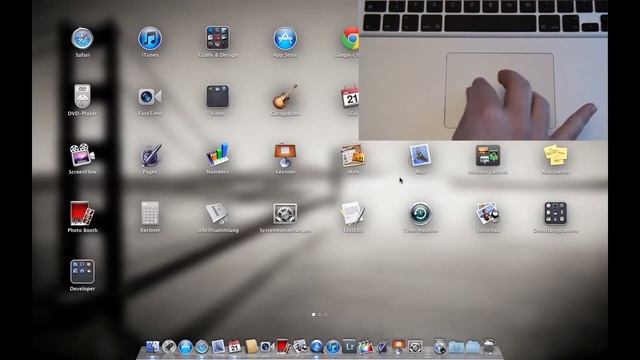The height and width of the screenshot is (360, 640).
Task: Open Pages from the Launchpad grid
Action: pyautogui.click(x=150, y=155)
